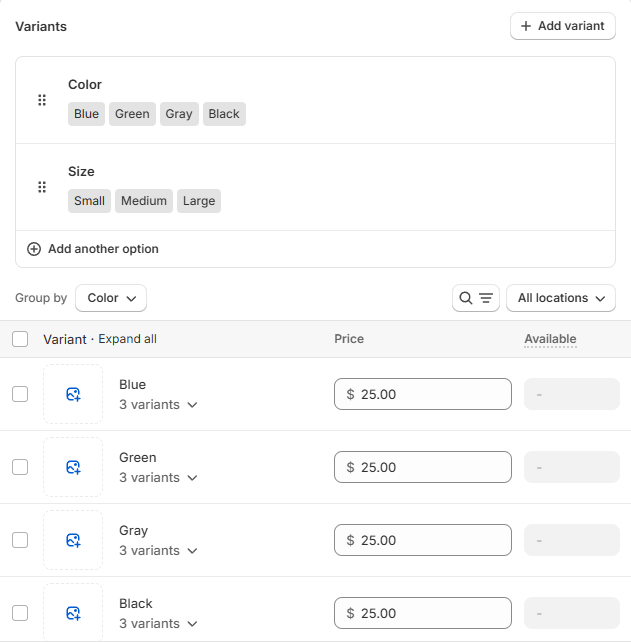Click the add image icon for Blue
This screenshot has height=642, width=631.
click(73, 394)
